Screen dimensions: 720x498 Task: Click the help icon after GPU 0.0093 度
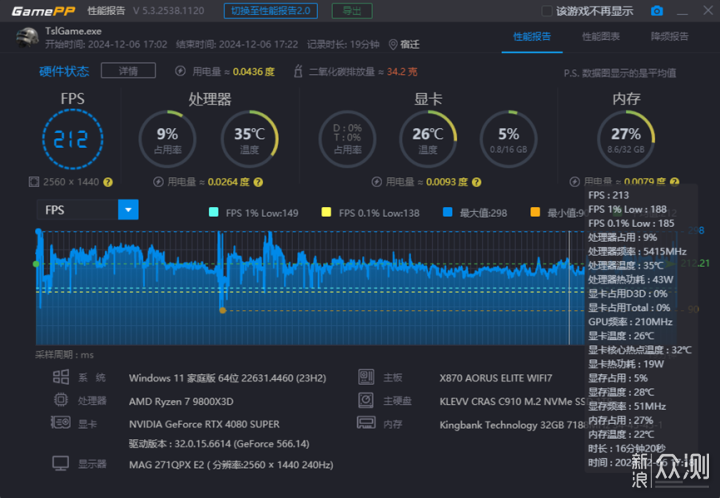click(477, 182)
